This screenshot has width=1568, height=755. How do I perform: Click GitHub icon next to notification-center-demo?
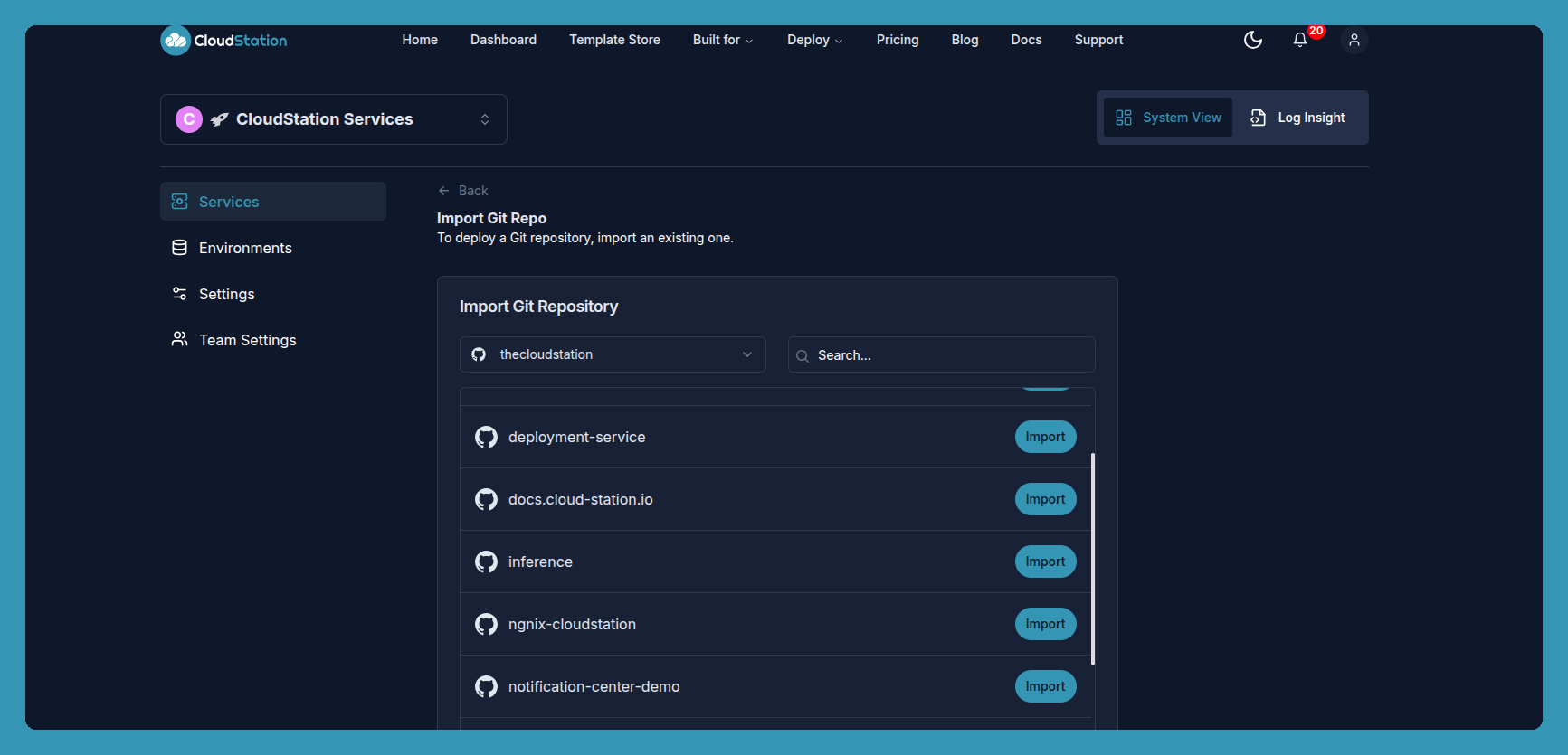pos(487,687)
